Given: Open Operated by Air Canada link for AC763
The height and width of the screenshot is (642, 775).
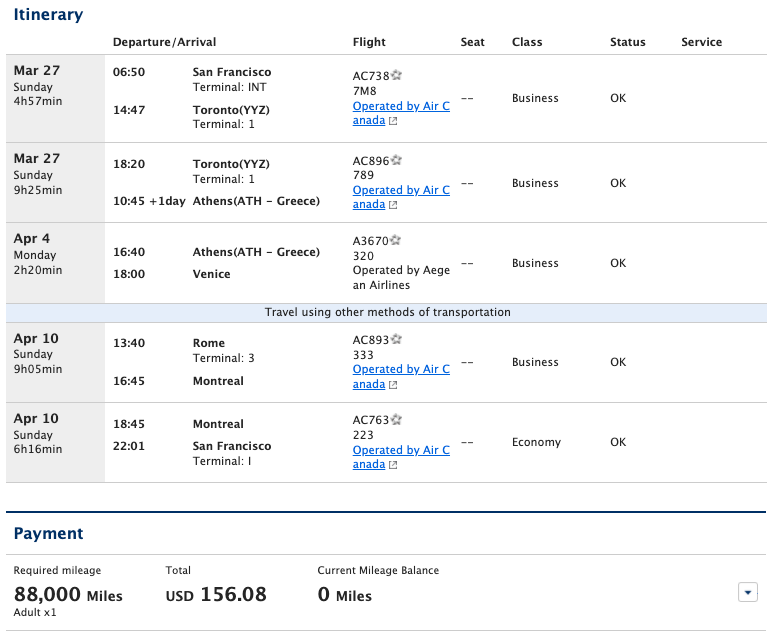Looking at the screenshot, I should click(x=401, y=450).
